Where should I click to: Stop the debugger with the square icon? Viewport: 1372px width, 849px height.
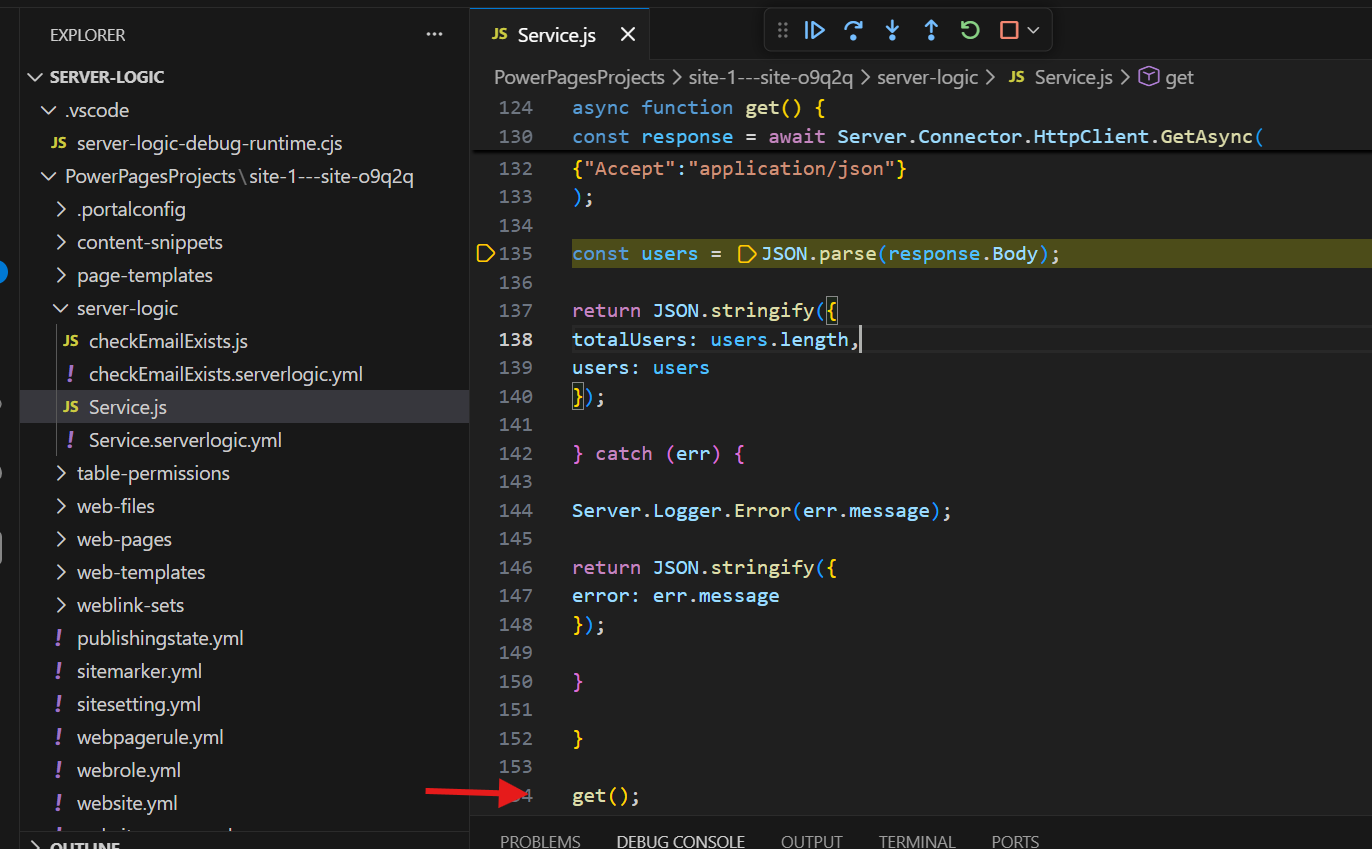click(1009, 30)
